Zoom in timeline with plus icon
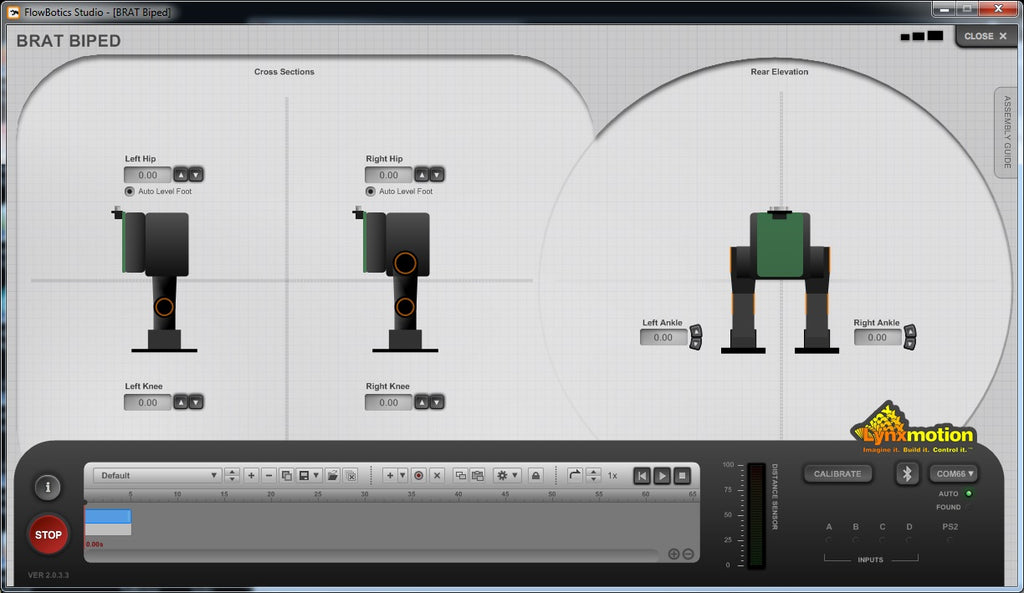Image resolution: width=1024 pixels, height=593 pixels. (x=673, y=554)
